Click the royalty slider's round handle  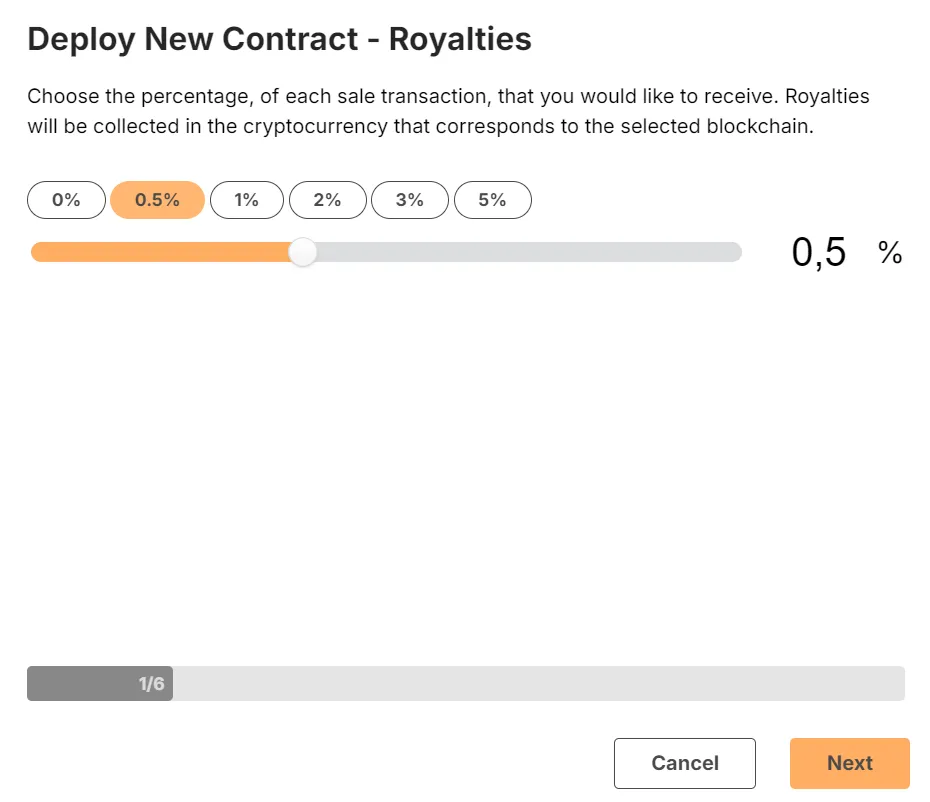[302, 252]
